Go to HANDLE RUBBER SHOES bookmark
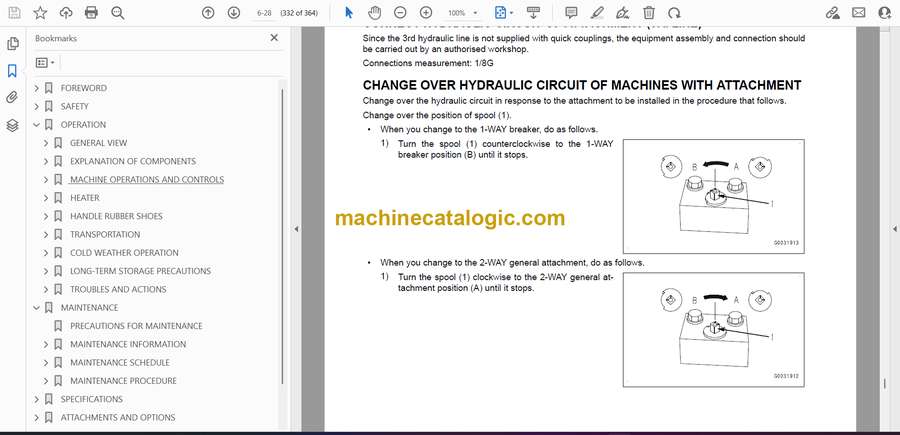 tap(116, 216)
